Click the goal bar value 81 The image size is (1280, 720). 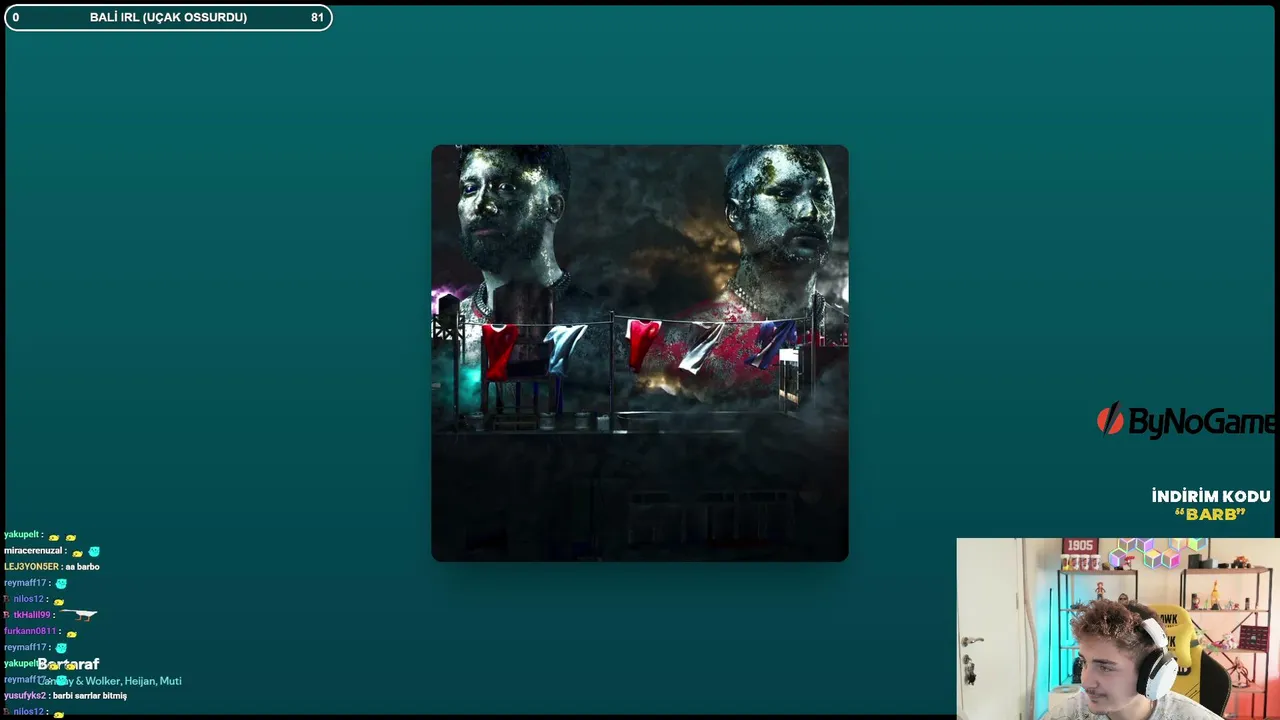(x=317, y=17)
